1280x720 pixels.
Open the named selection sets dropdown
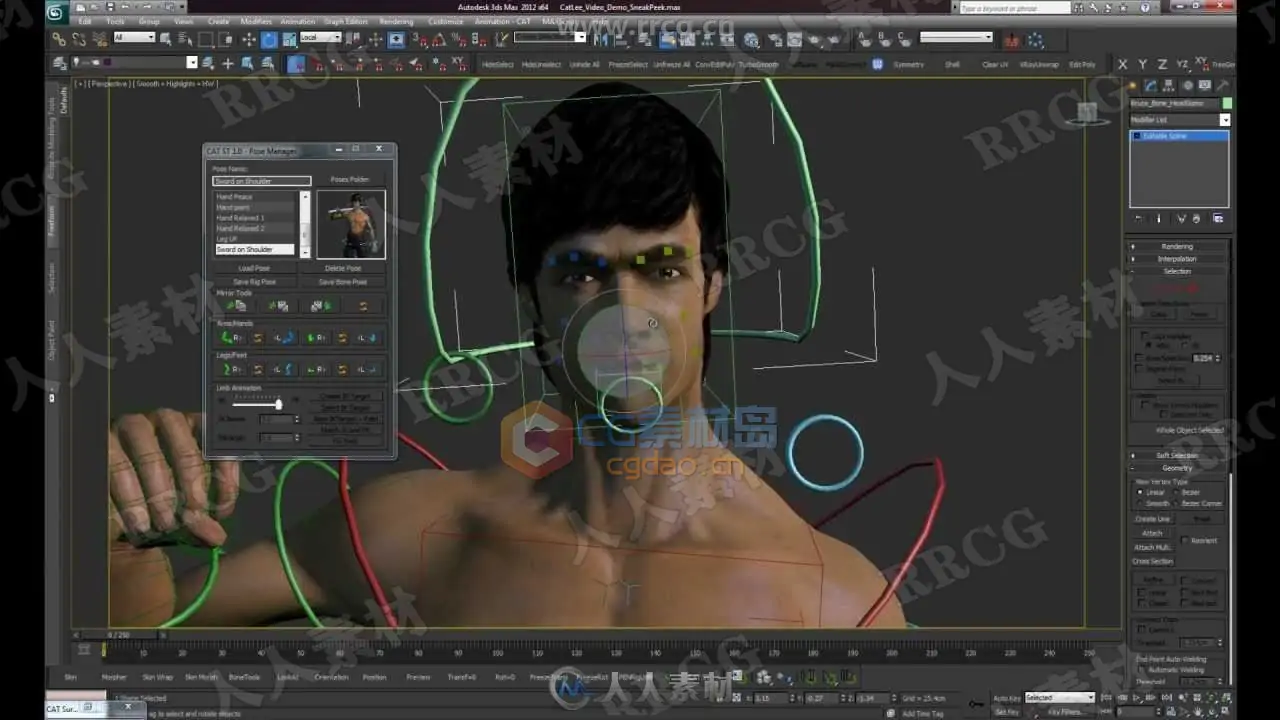pos(550,37)
